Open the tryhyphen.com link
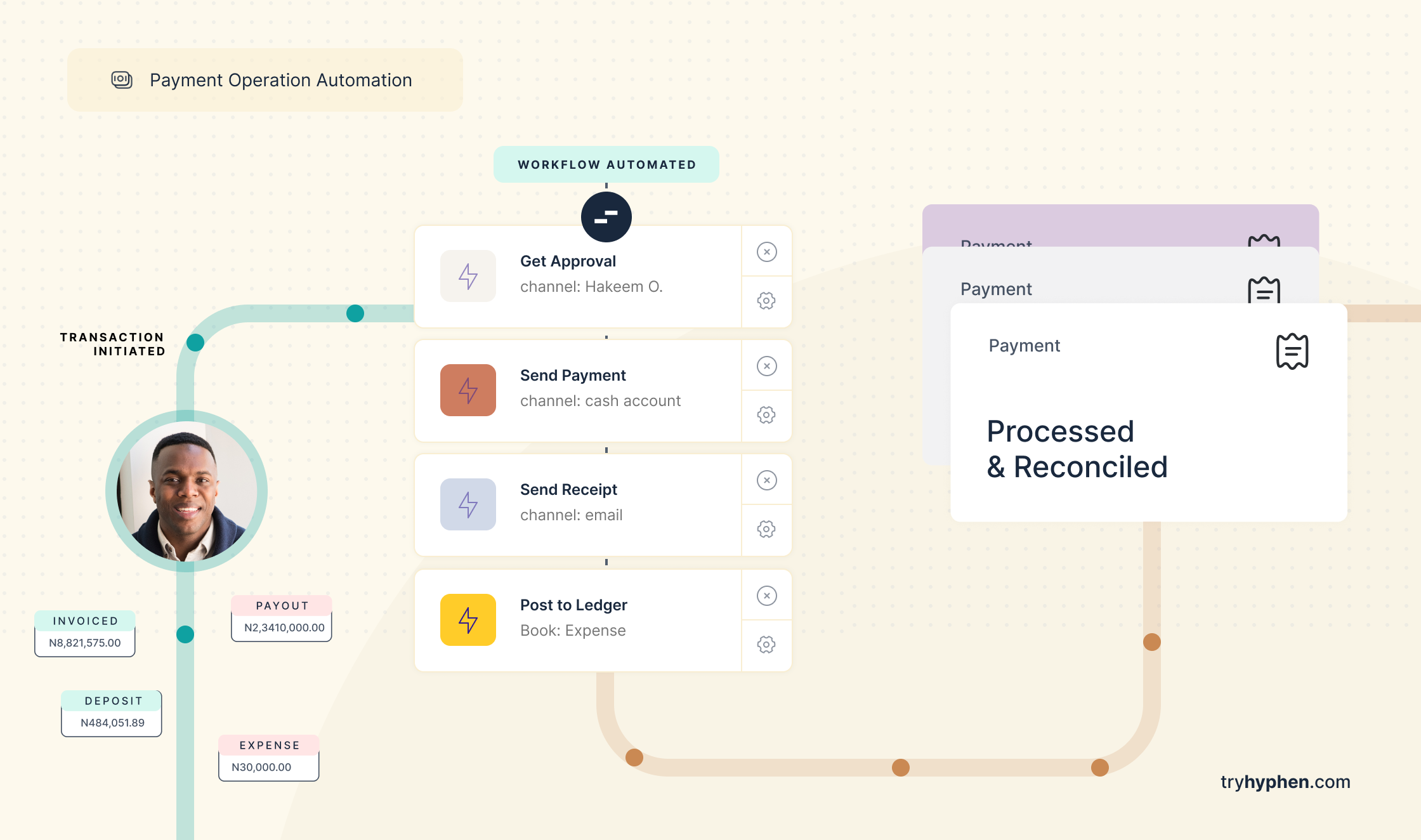1421x840 pixels. [1285, 782]
